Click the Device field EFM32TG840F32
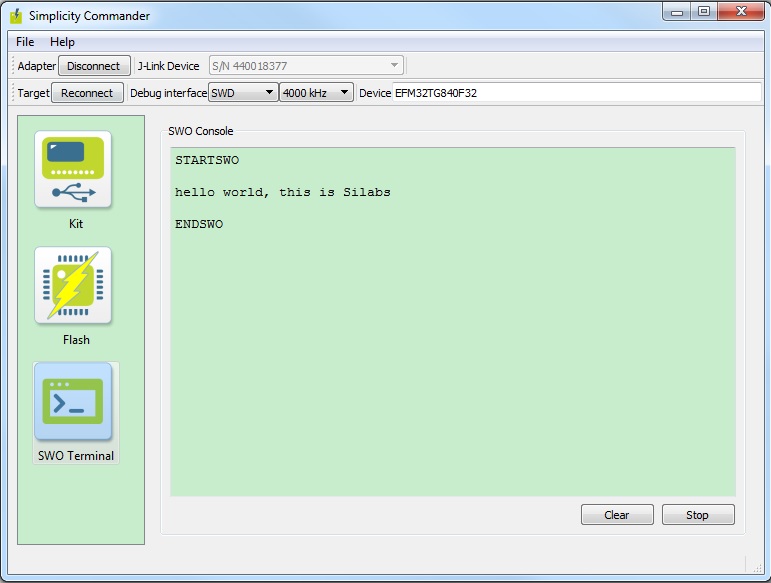771x583 pixels. pyautogui.click(x=576, y=92)
